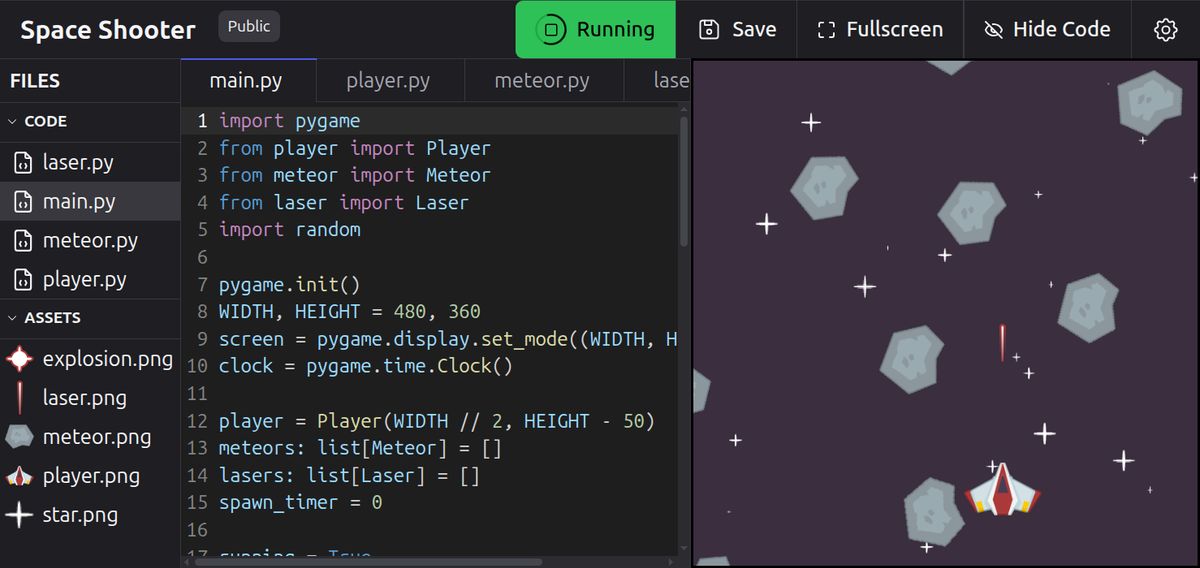Click the meteor.py file icon in the sidebar
1200x568 pixels.
pos(23,240)
